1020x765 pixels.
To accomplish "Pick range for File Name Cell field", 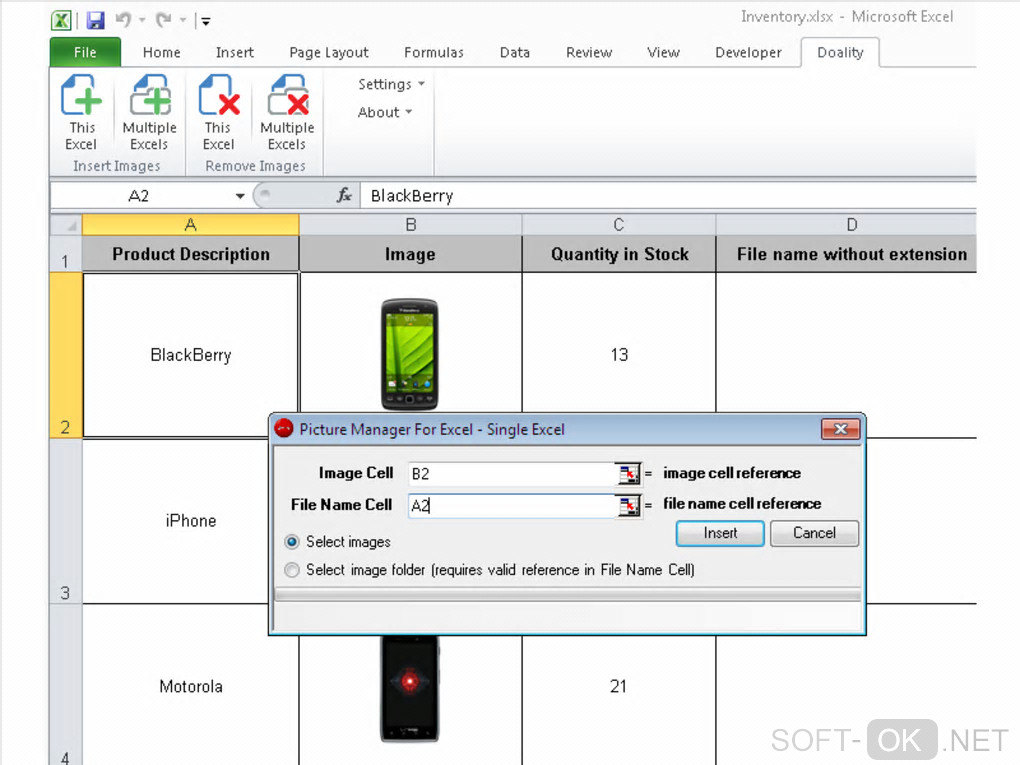I will click(x=628, y=505).
